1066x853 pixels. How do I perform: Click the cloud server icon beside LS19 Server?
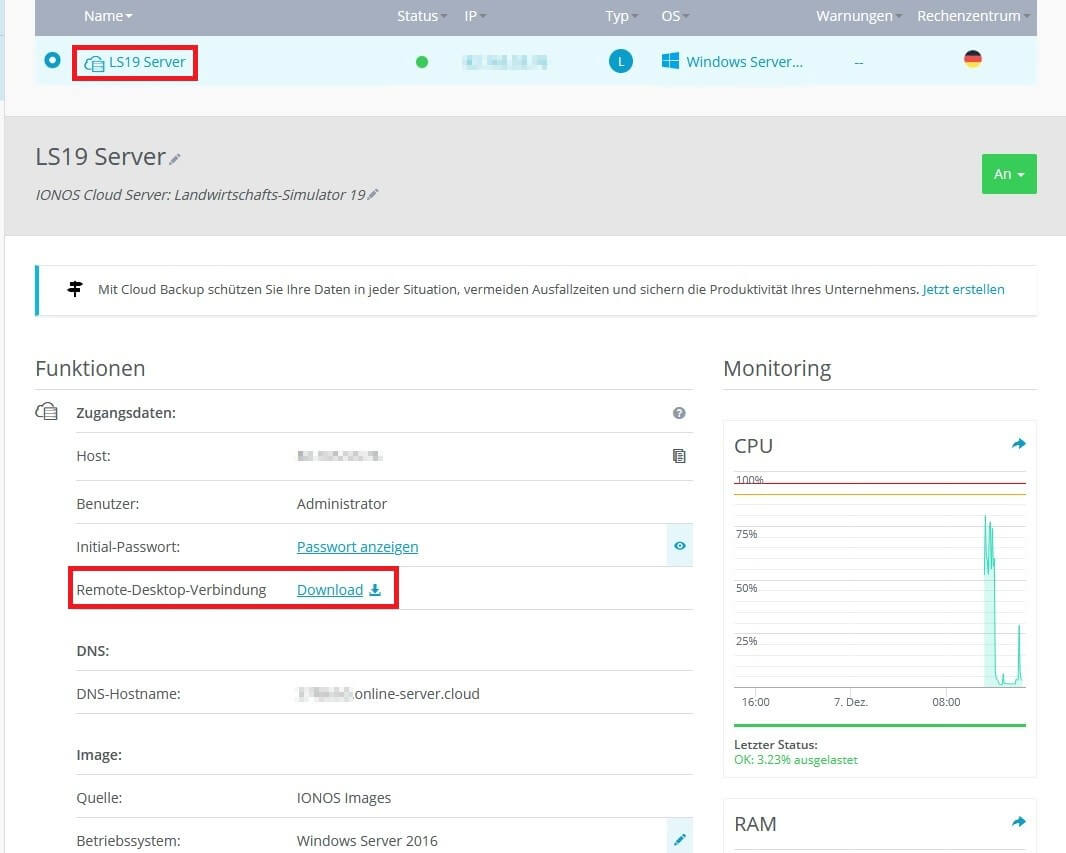[94, 63]
